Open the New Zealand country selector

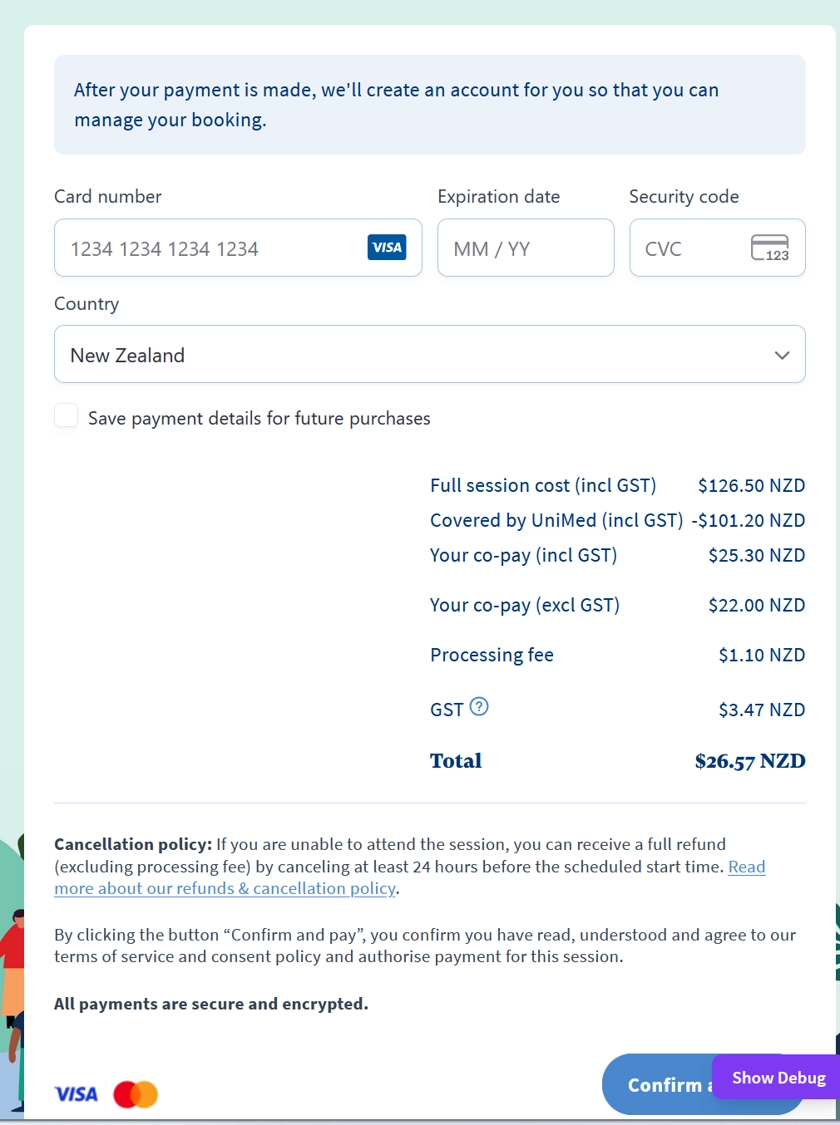point(430,354)
